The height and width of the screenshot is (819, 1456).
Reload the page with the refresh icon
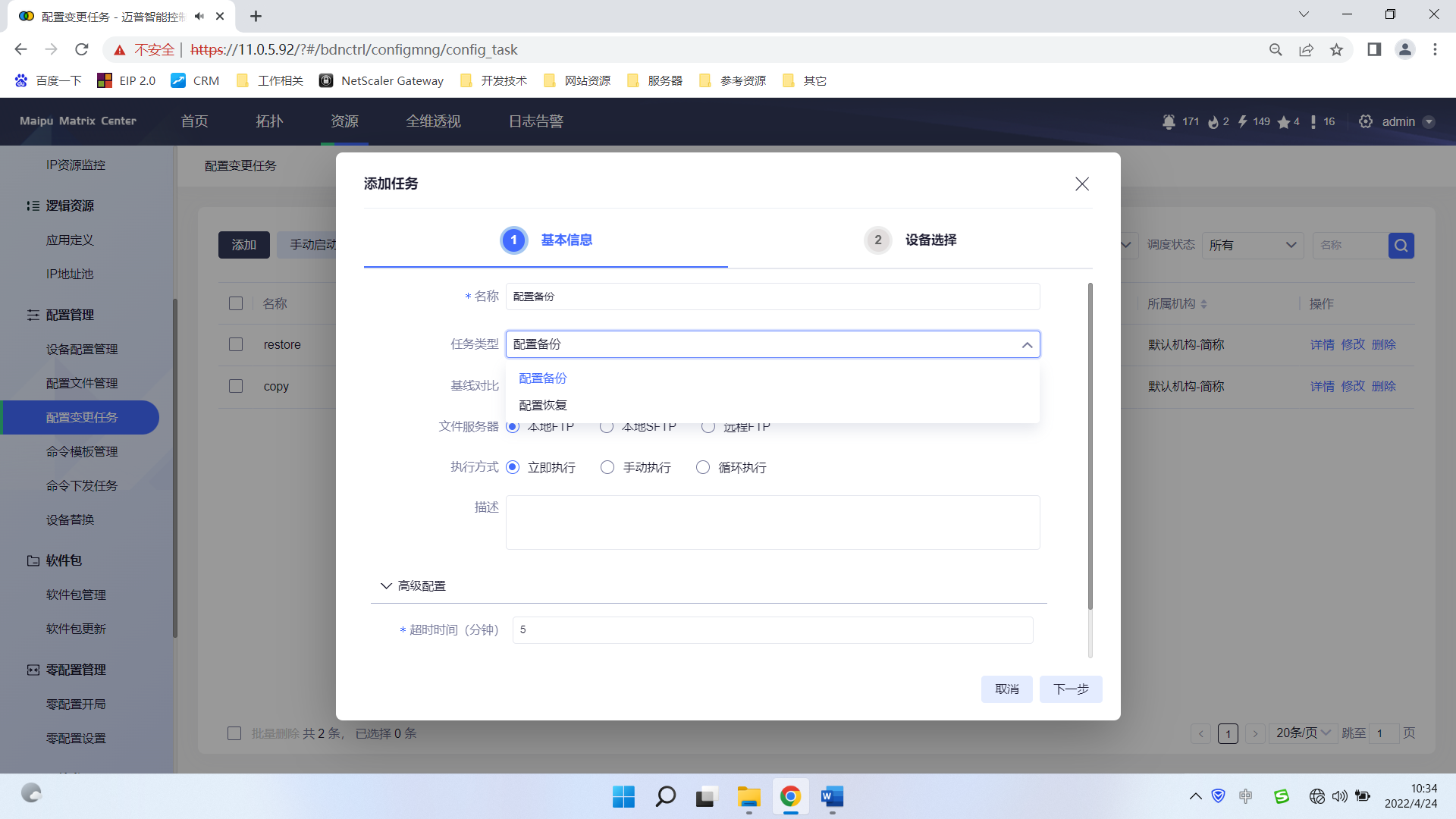click(x=82, y=49)
